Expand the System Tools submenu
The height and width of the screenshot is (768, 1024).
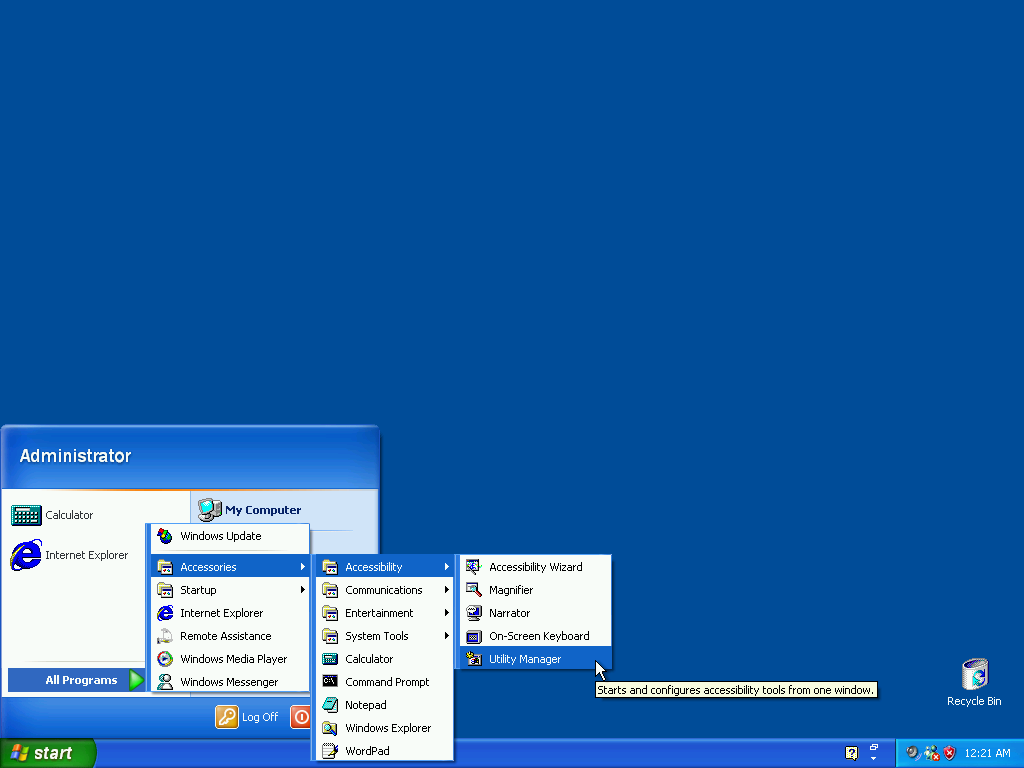(377, 636)
